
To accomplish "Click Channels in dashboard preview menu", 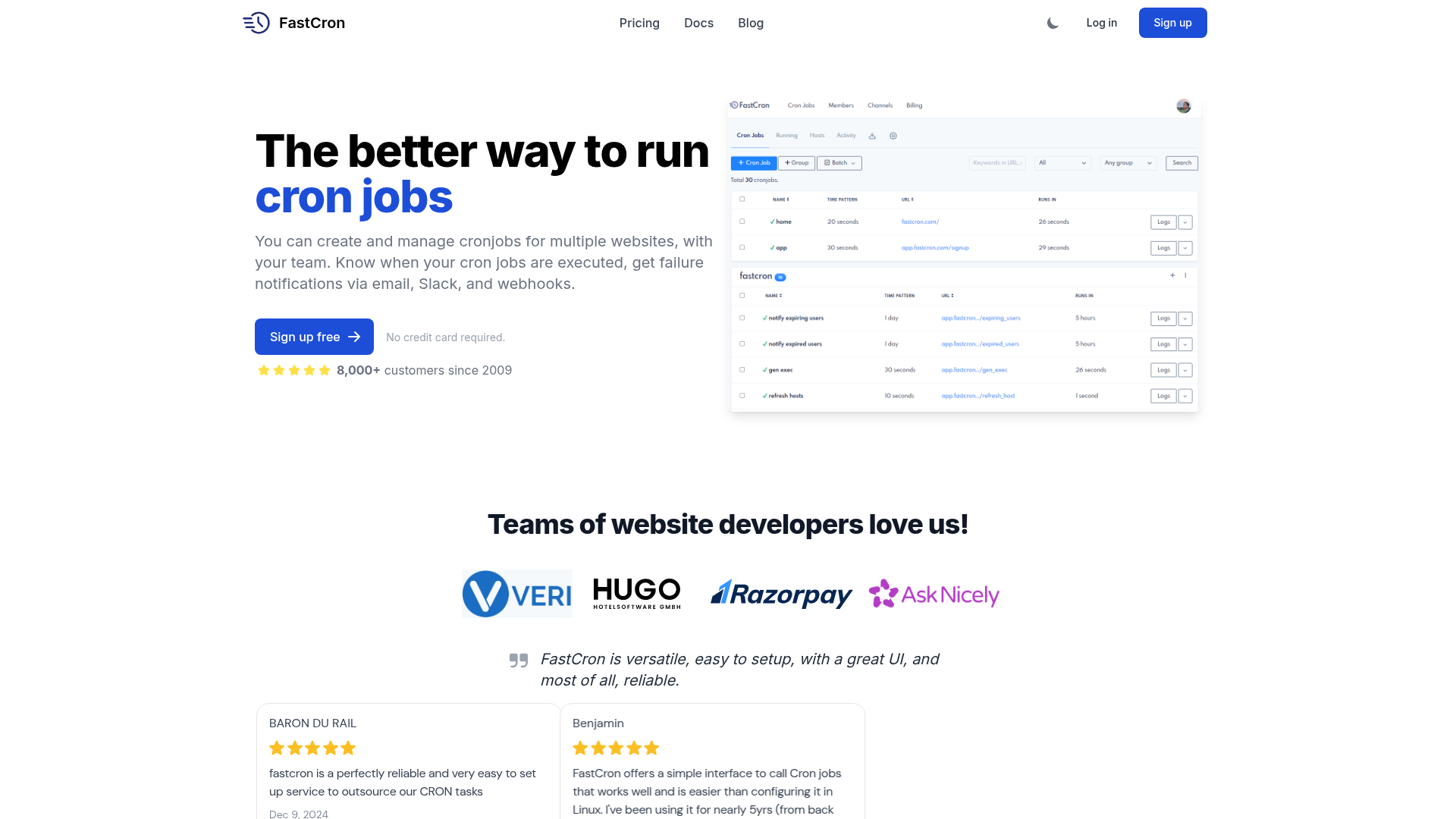I will pyautogui.click(x=880, y=105).
